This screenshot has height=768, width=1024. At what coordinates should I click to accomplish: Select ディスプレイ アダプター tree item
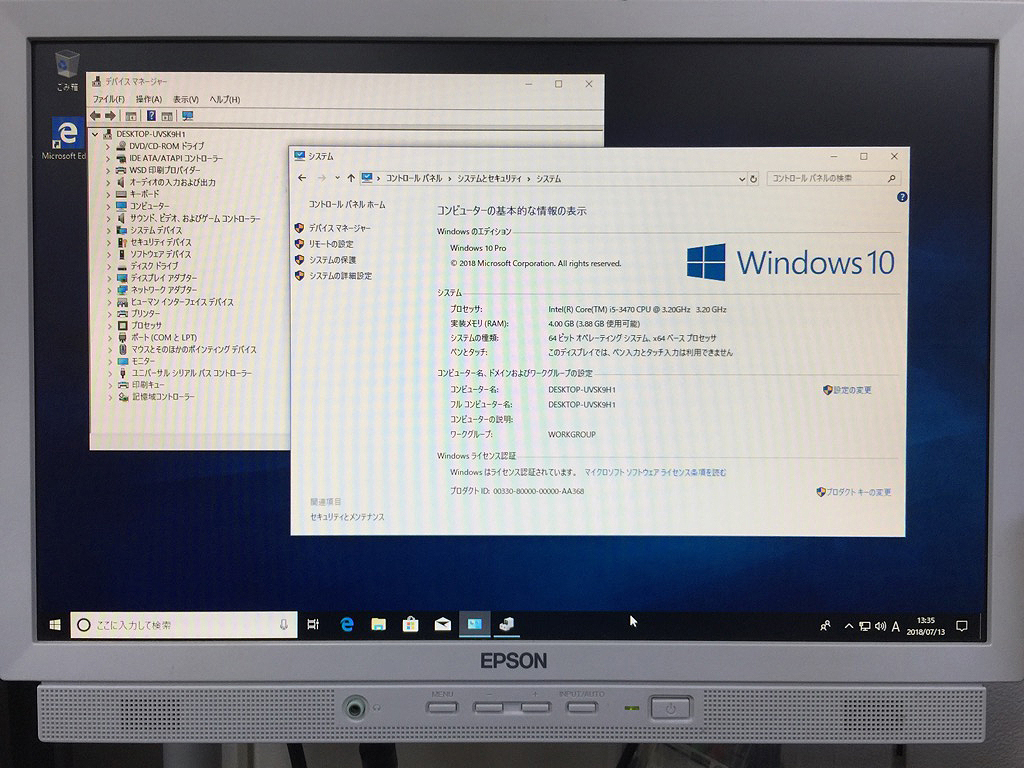pyautogui.click(x=163, y=278)
